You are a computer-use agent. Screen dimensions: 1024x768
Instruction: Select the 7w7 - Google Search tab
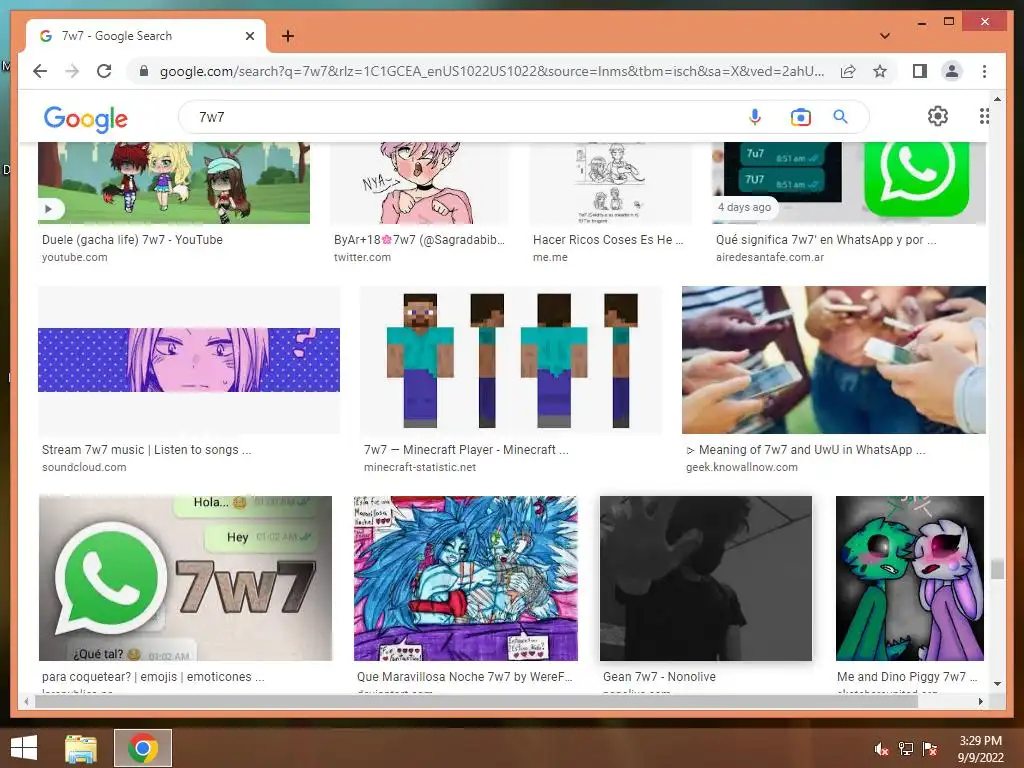[146, 36]
